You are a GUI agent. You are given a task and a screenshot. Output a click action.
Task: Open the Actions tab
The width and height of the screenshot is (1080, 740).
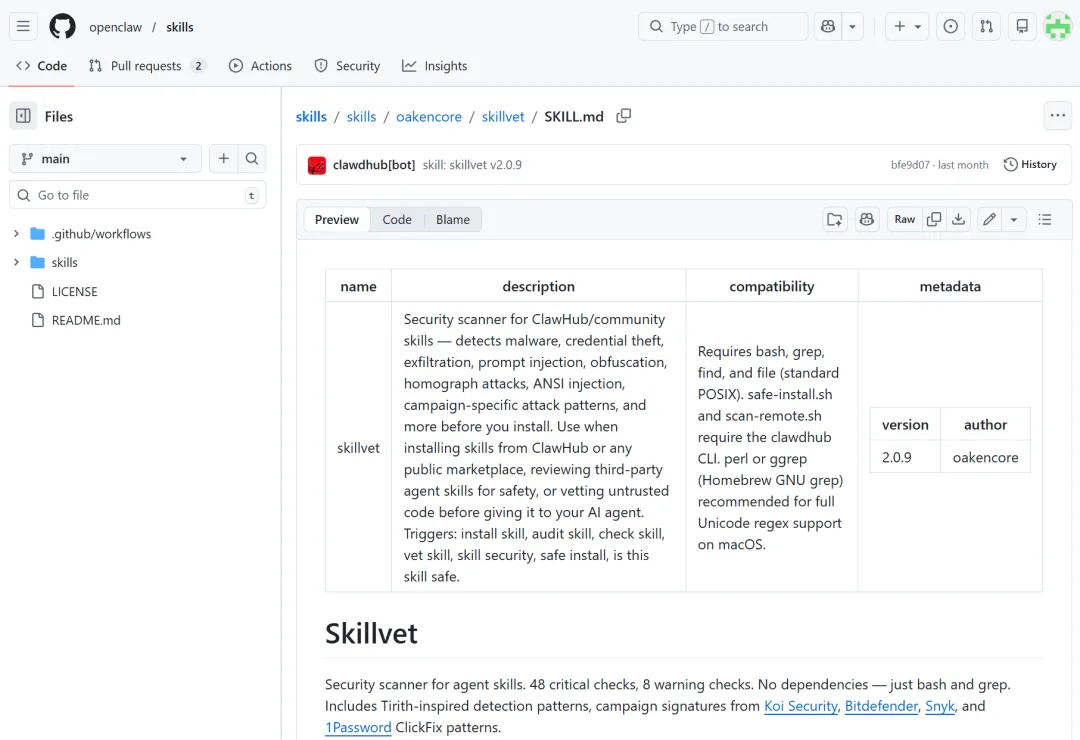tap(260, 66)
